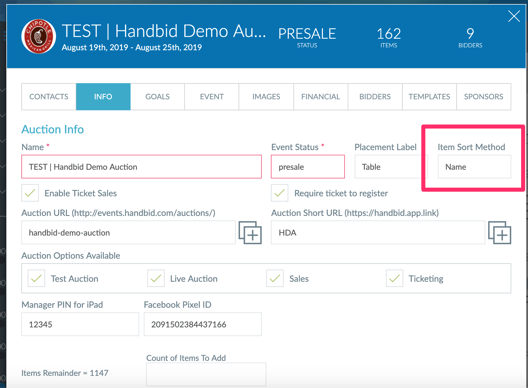The width and height of the screenshot is (528, 388).
Task: Open the Placement Label dropdown
Action: pyautogui.click(x=391, y=167)
